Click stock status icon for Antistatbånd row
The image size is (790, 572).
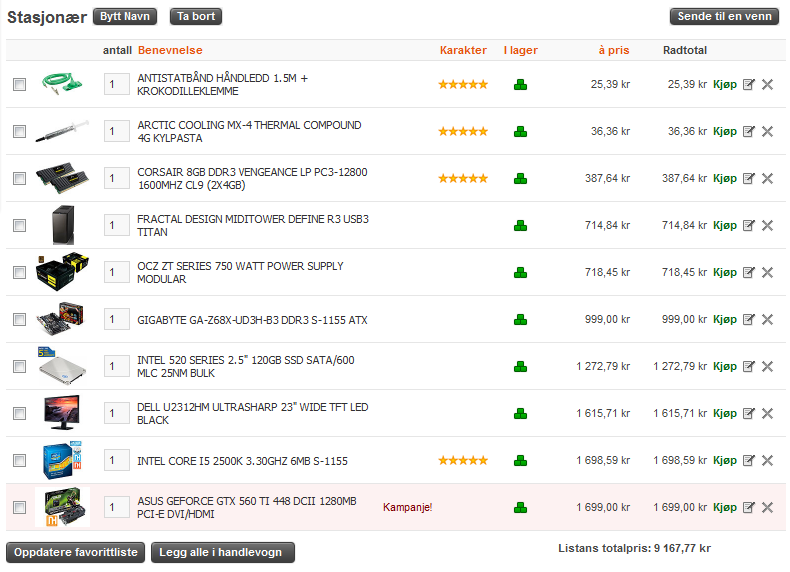tap(520, 85)
